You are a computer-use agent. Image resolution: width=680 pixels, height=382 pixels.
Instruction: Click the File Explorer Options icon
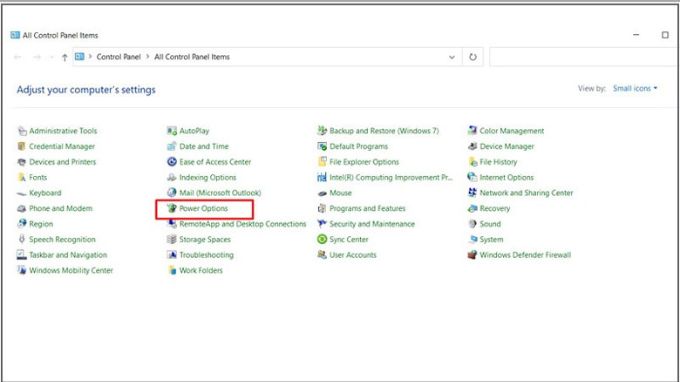[322, 162]
